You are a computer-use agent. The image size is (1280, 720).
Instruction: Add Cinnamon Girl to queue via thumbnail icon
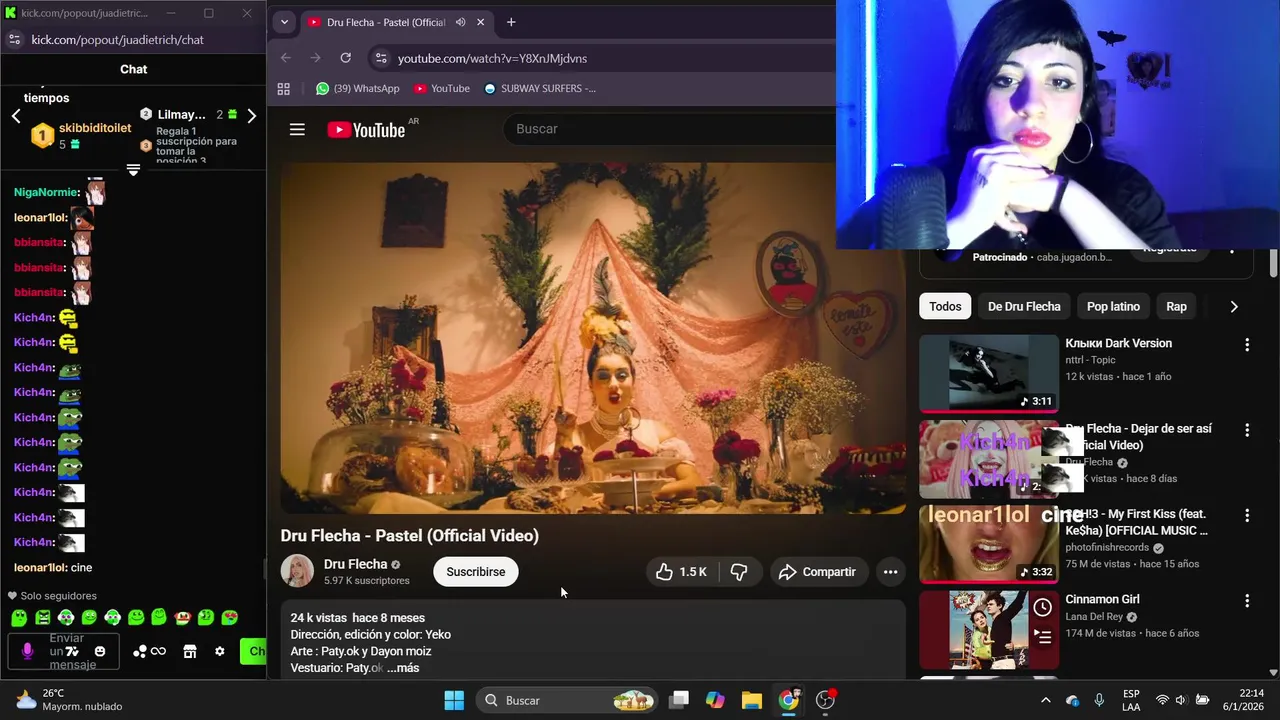click(x=1043, y=637)
